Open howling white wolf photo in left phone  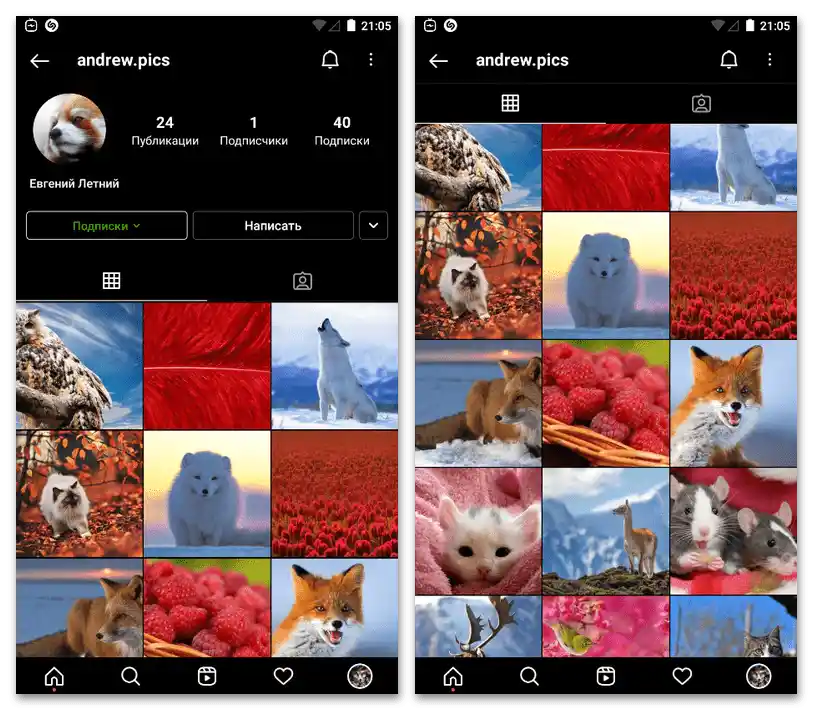(x=335, y=366)
